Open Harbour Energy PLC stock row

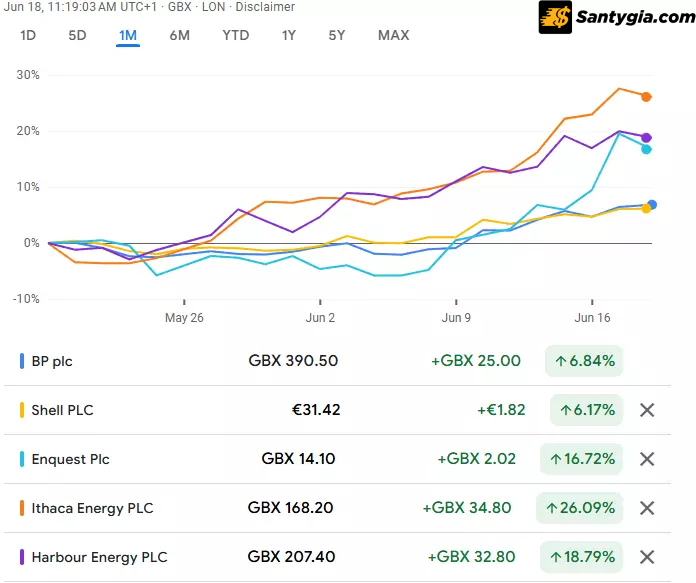[337, 557]
